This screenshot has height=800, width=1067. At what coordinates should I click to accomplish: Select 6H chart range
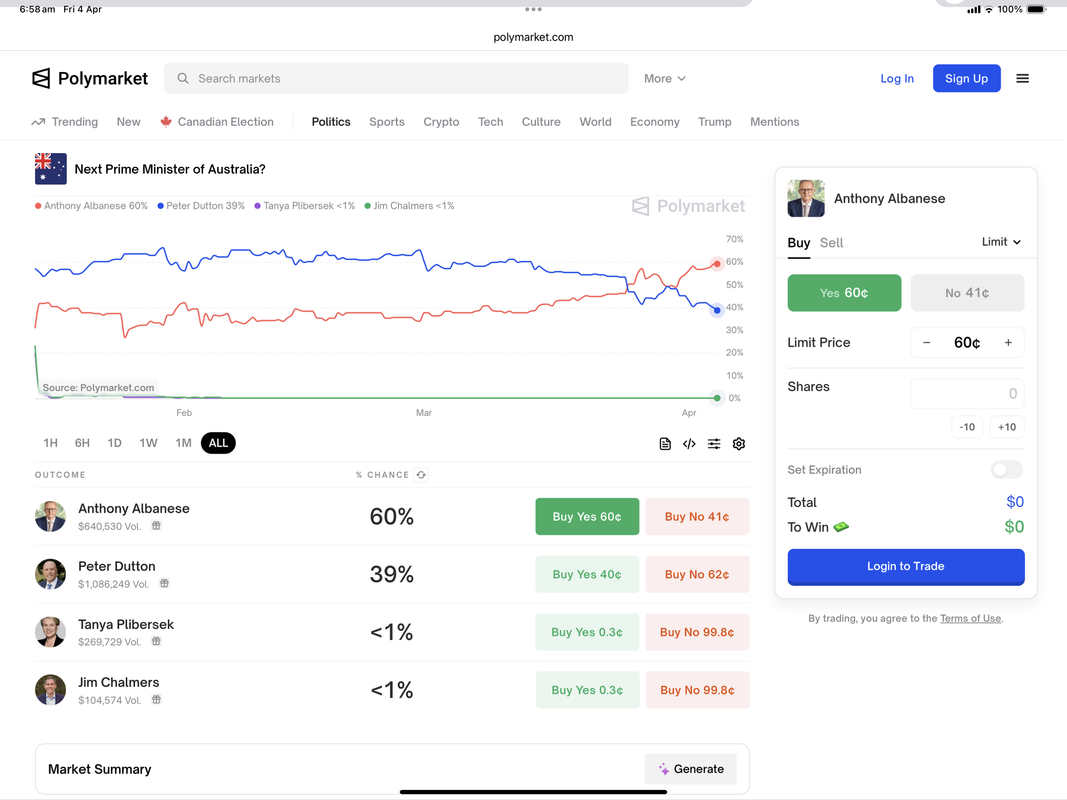pyautogui.click(x=82, y=443)
